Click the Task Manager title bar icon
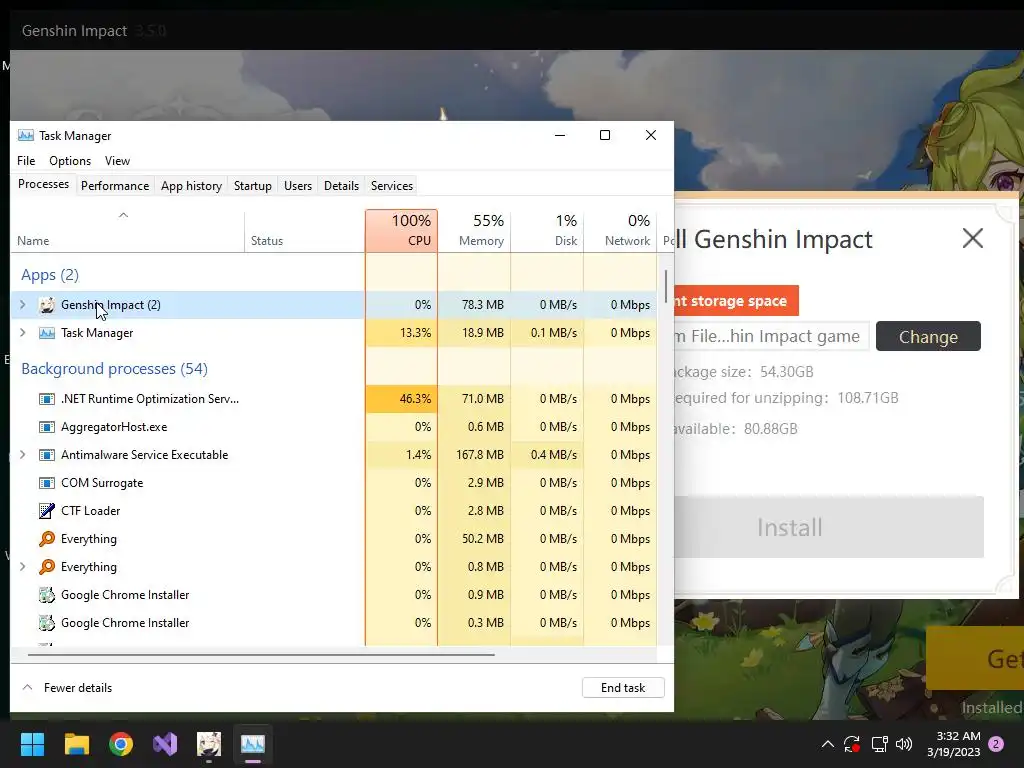The image size is (1024, 768). 25,136
